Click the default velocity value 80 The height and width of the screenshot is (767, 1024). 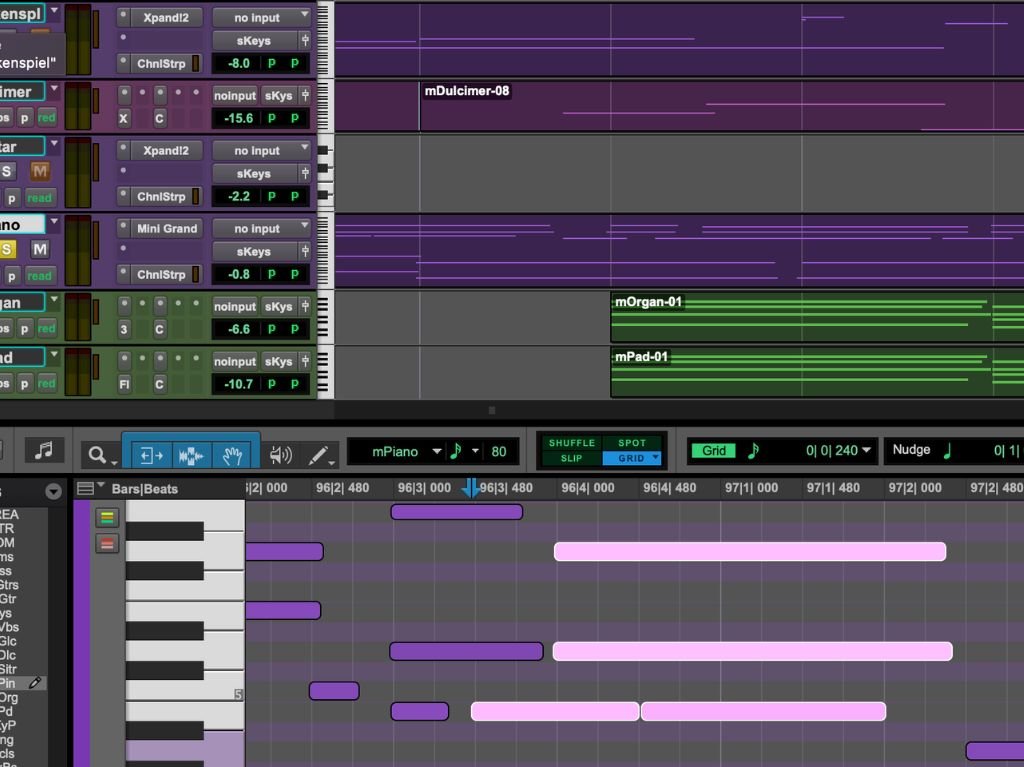(499, 451)
